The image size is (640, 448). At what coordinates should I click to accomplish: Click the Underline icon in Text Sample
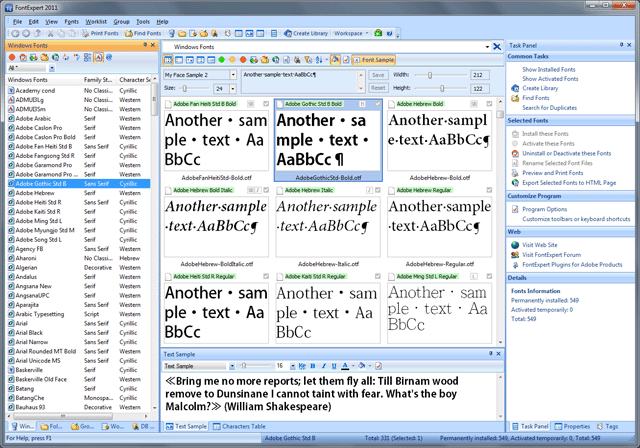tap(334, 366)
